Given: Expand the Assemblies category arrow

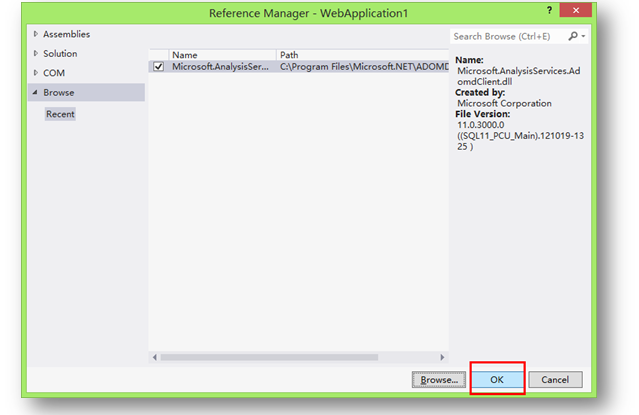Looking at the screenshot, I should (36, 34).
